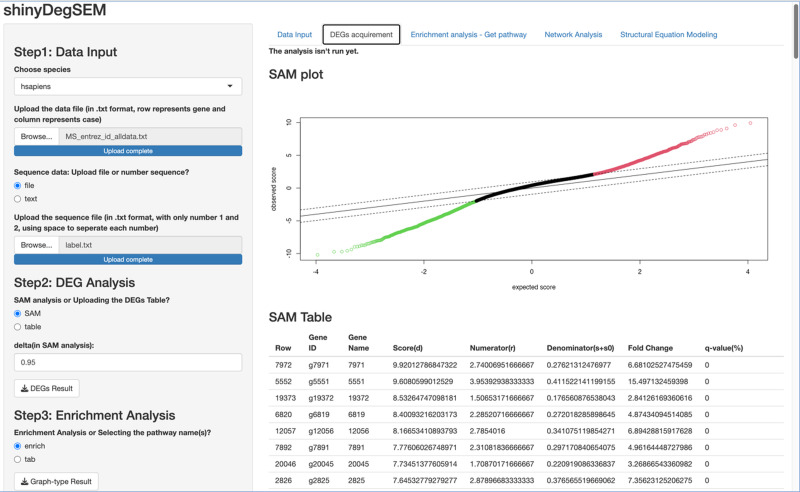This screenshot has height=492, width=800.
Task: Click gene ID cell g6819
Action: [x=319, y=414]
